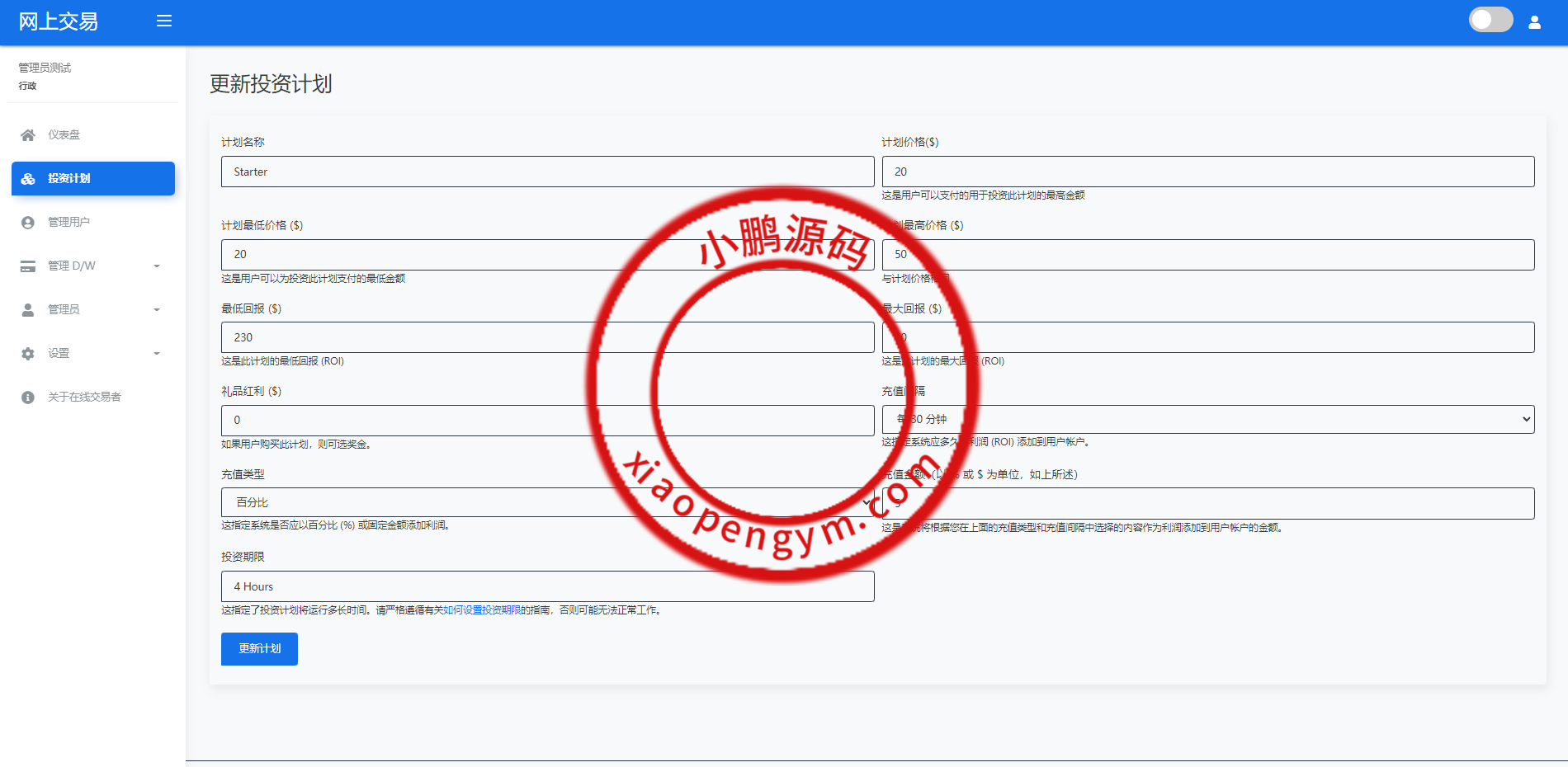The height and width of the screenshot is (767, 1568).
Task: Expand the 管理员 submenu arrow
Action: (x=157, y=310)
